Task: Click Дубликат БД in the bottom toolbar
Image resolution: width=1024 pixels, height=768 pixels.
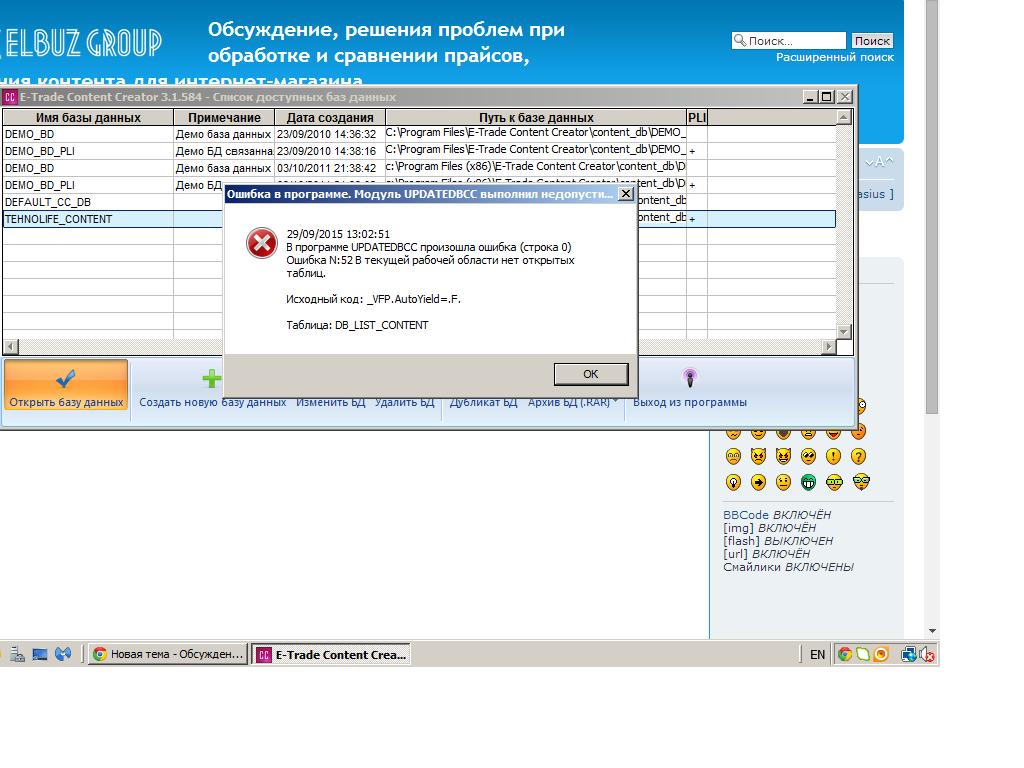Action: tap(483, 402)
